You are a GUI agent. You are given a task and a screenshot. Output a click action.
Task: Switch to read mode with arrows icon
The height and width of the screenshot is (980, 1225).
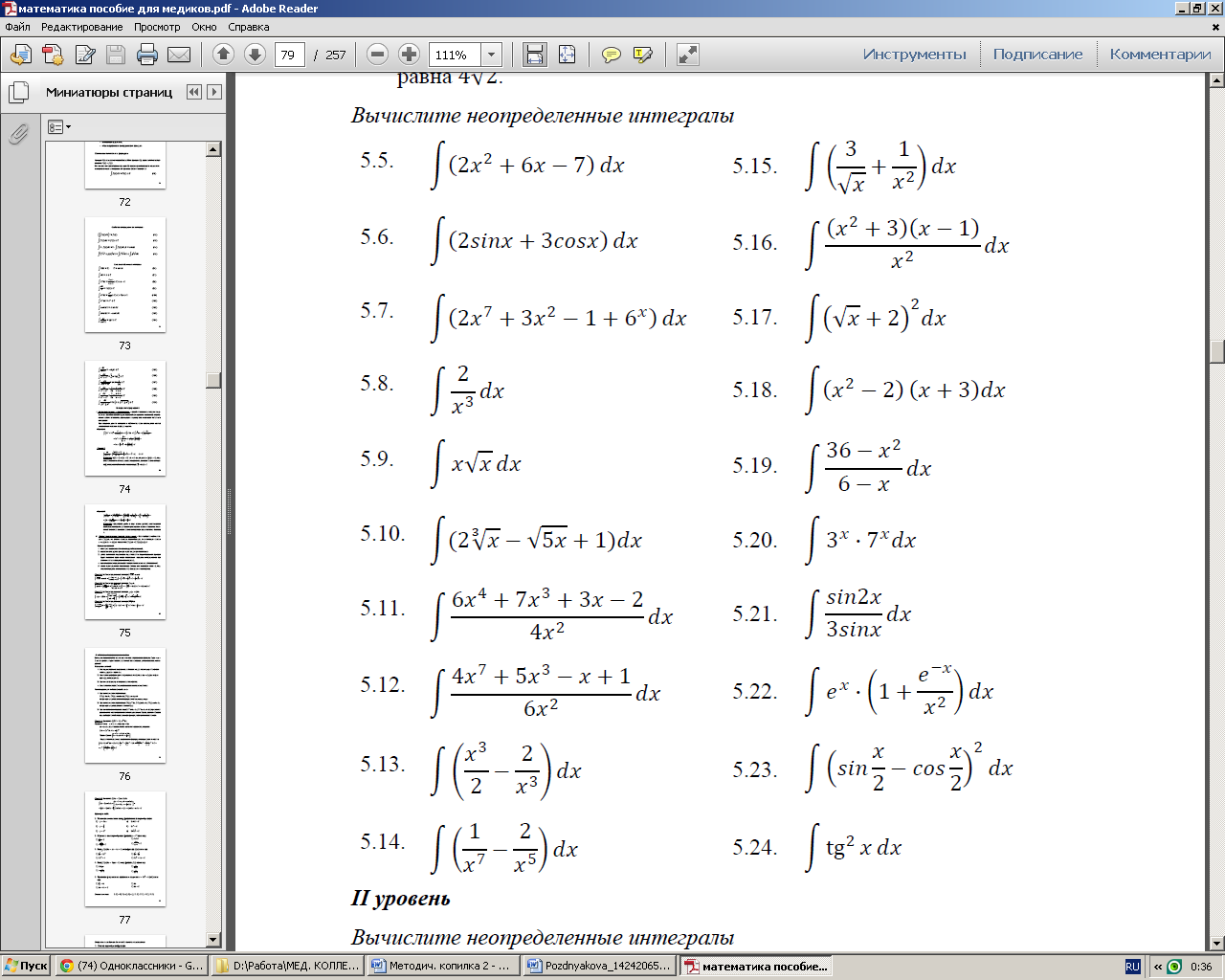[x=687, y=55]
